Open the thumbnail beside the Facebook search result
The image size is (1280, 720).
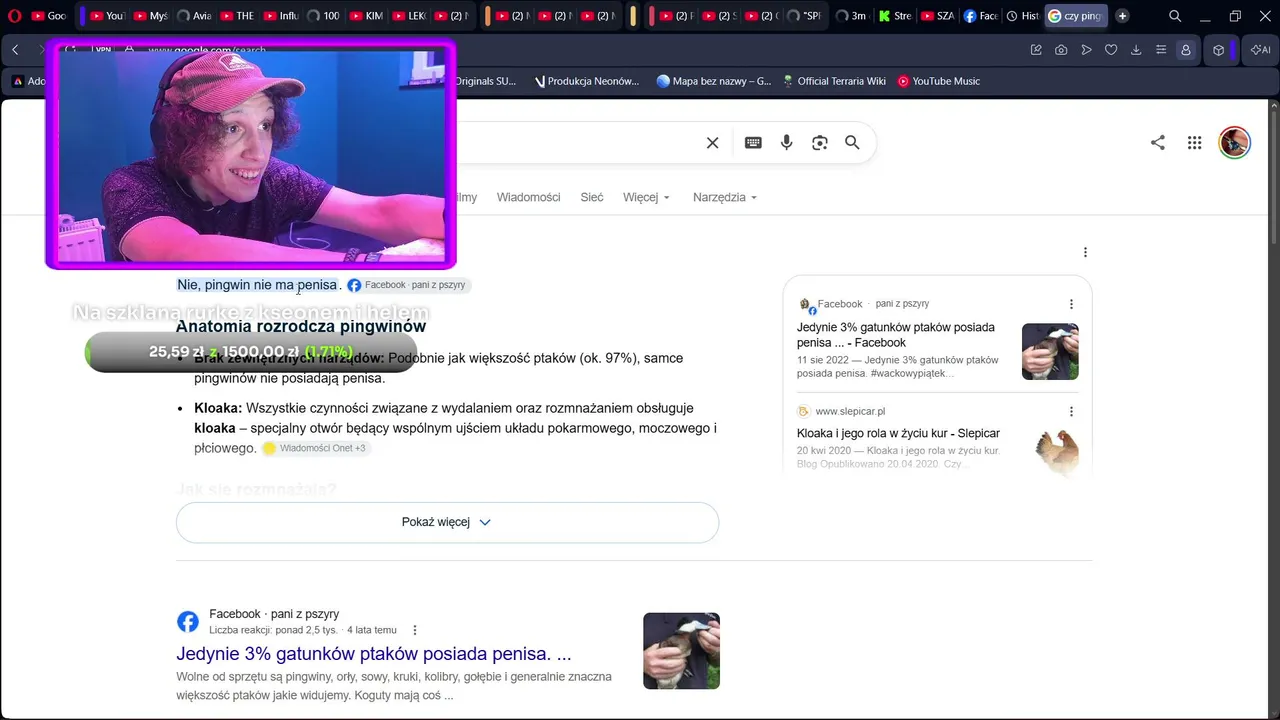(681, 650)
